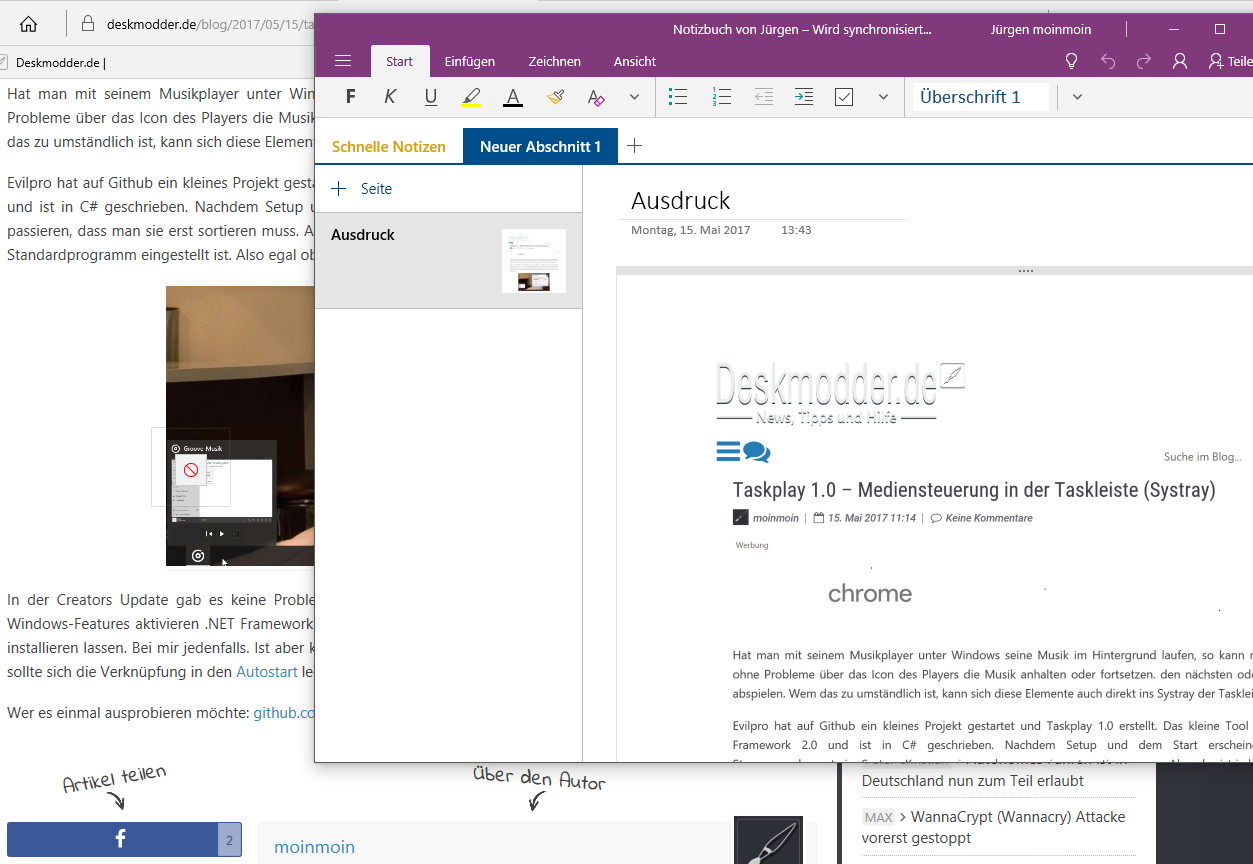Open the Schnelle Notizen section tab
The image size is (1253, 864).
pos(389,146)
